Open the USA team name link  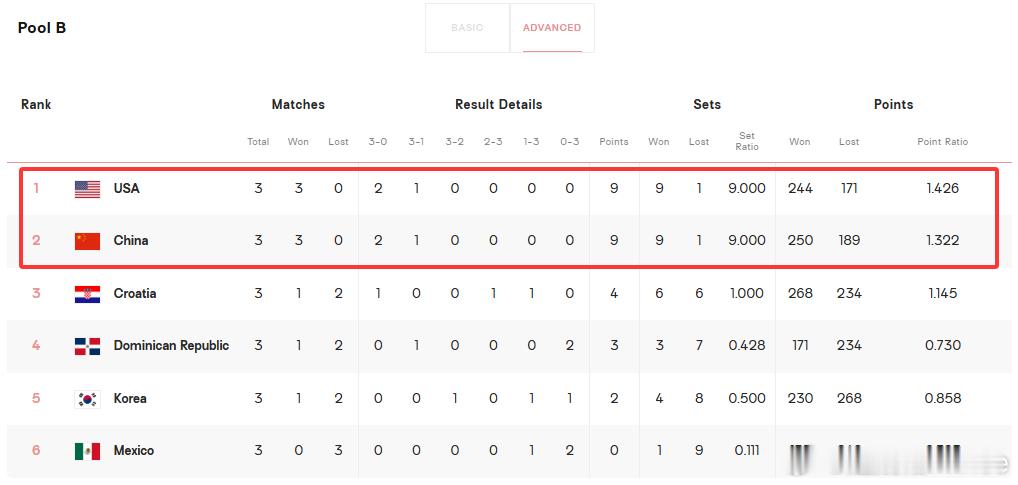127,188
